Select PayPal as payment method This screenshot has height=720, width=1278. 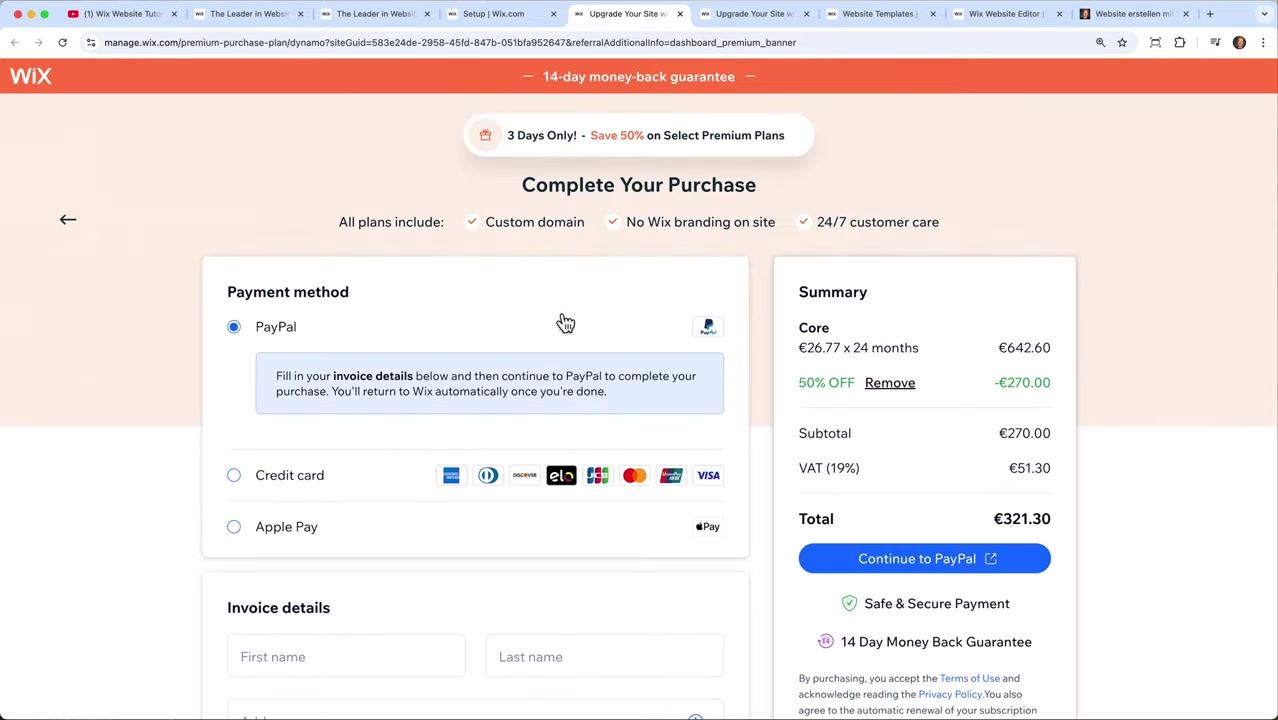(234, 327)
